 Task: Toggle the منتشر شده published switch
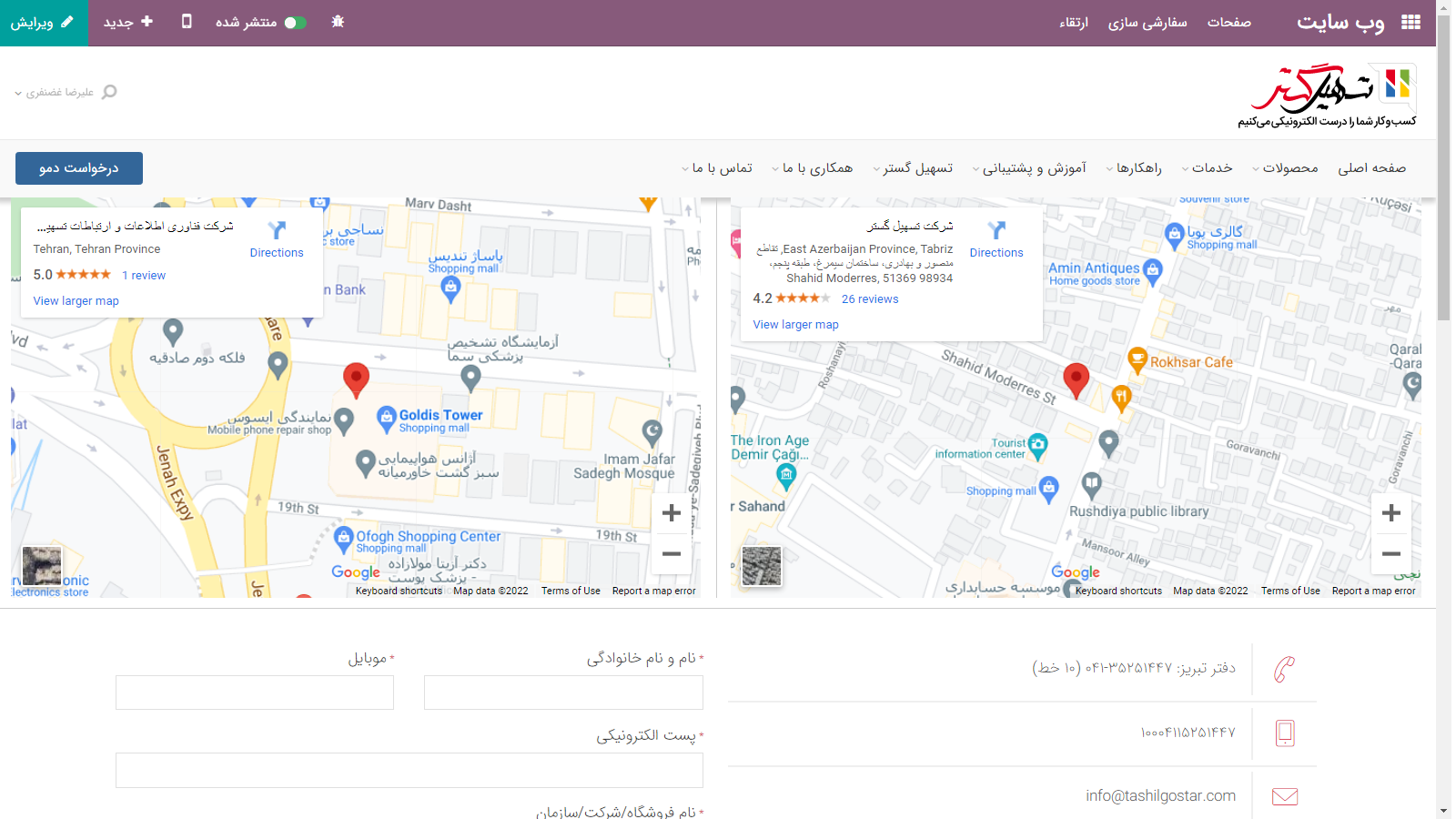[x=295, y=23]
